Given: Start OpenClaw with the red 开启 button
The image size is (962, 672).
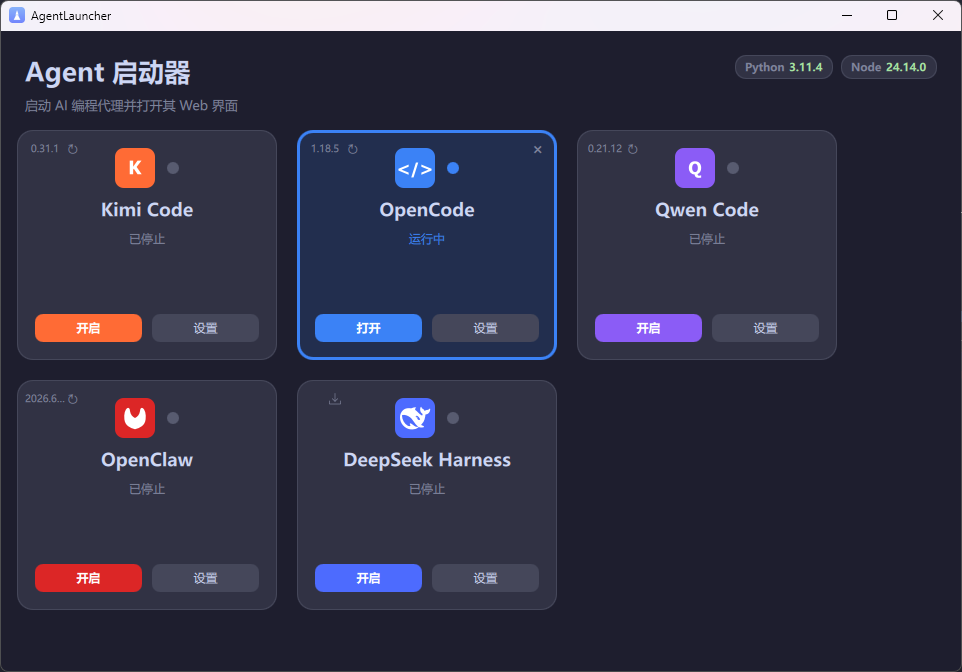Looking at the screenshot, I should (x=88, y=578).
